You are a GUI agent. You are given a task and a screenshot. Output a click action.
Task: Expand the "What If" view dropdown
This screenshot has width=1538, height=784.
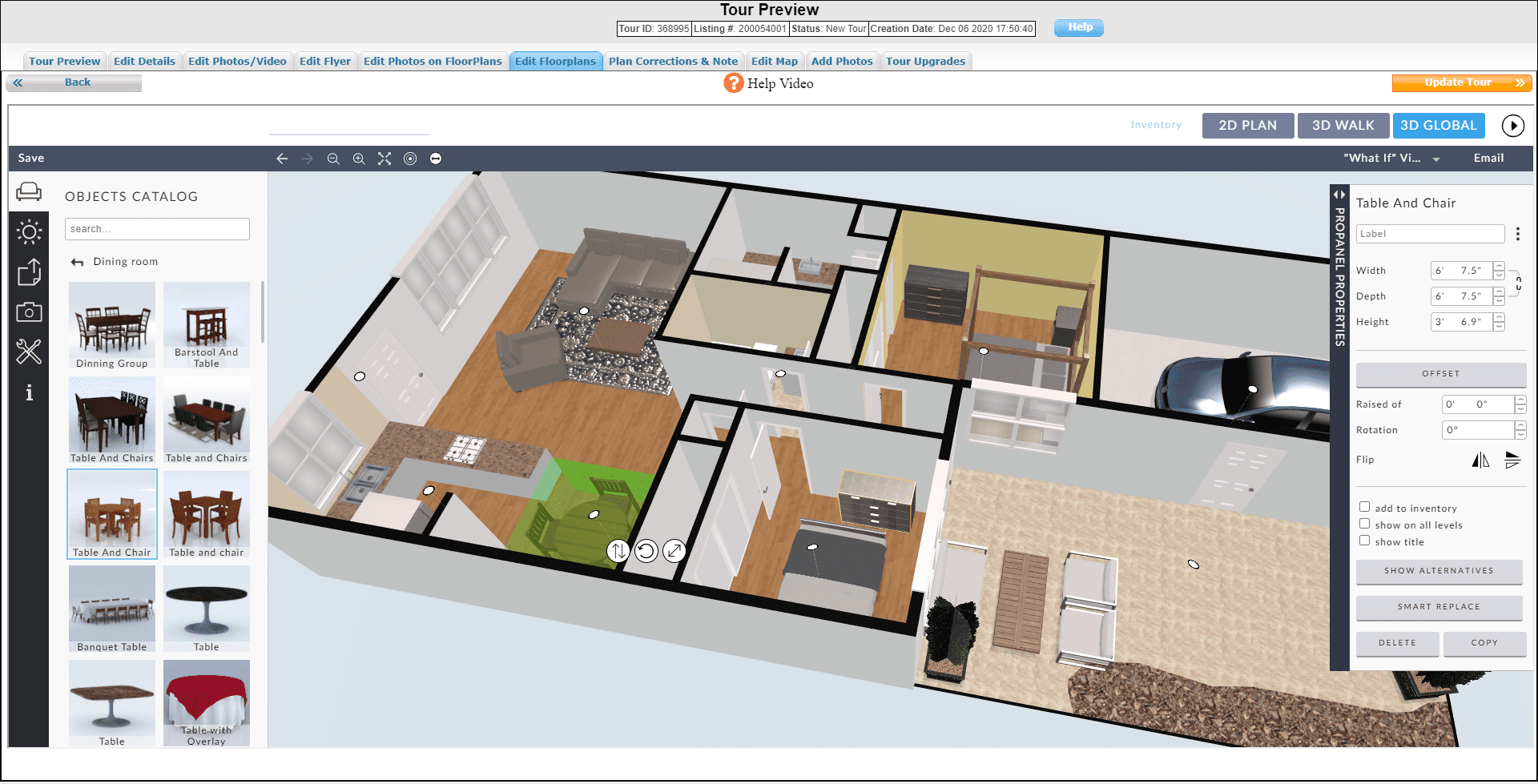pos(1436,159)
